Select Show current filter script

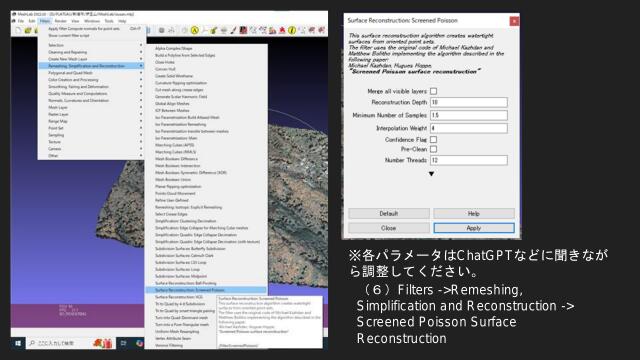coord(91,36)
